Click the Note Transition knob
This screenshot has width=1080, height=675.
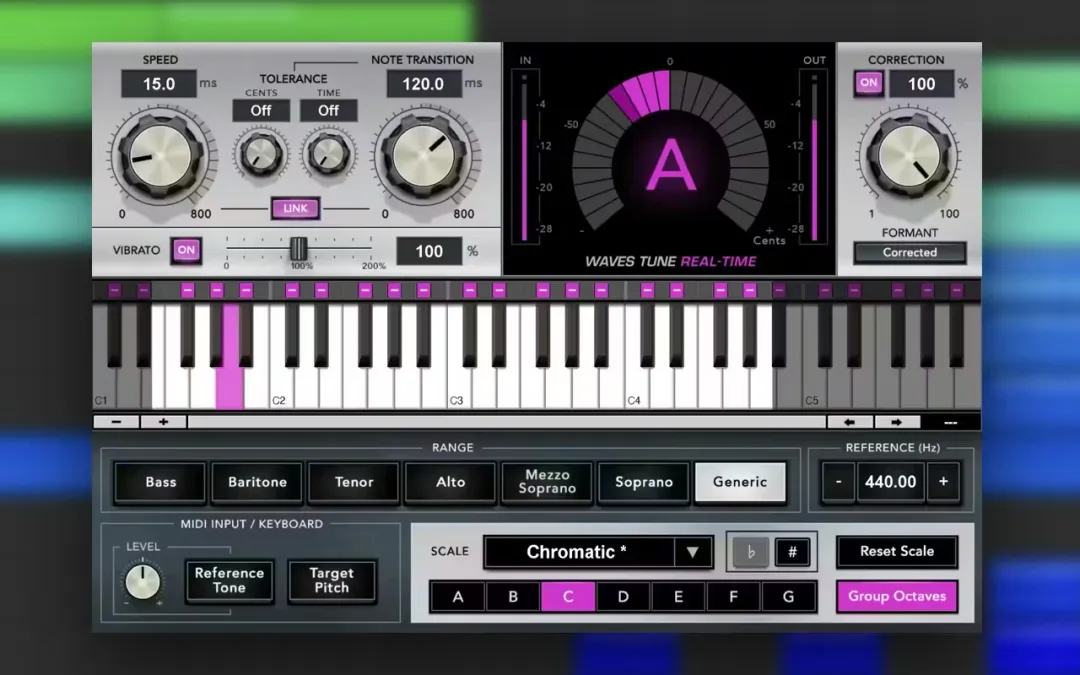tap(423, 156)
